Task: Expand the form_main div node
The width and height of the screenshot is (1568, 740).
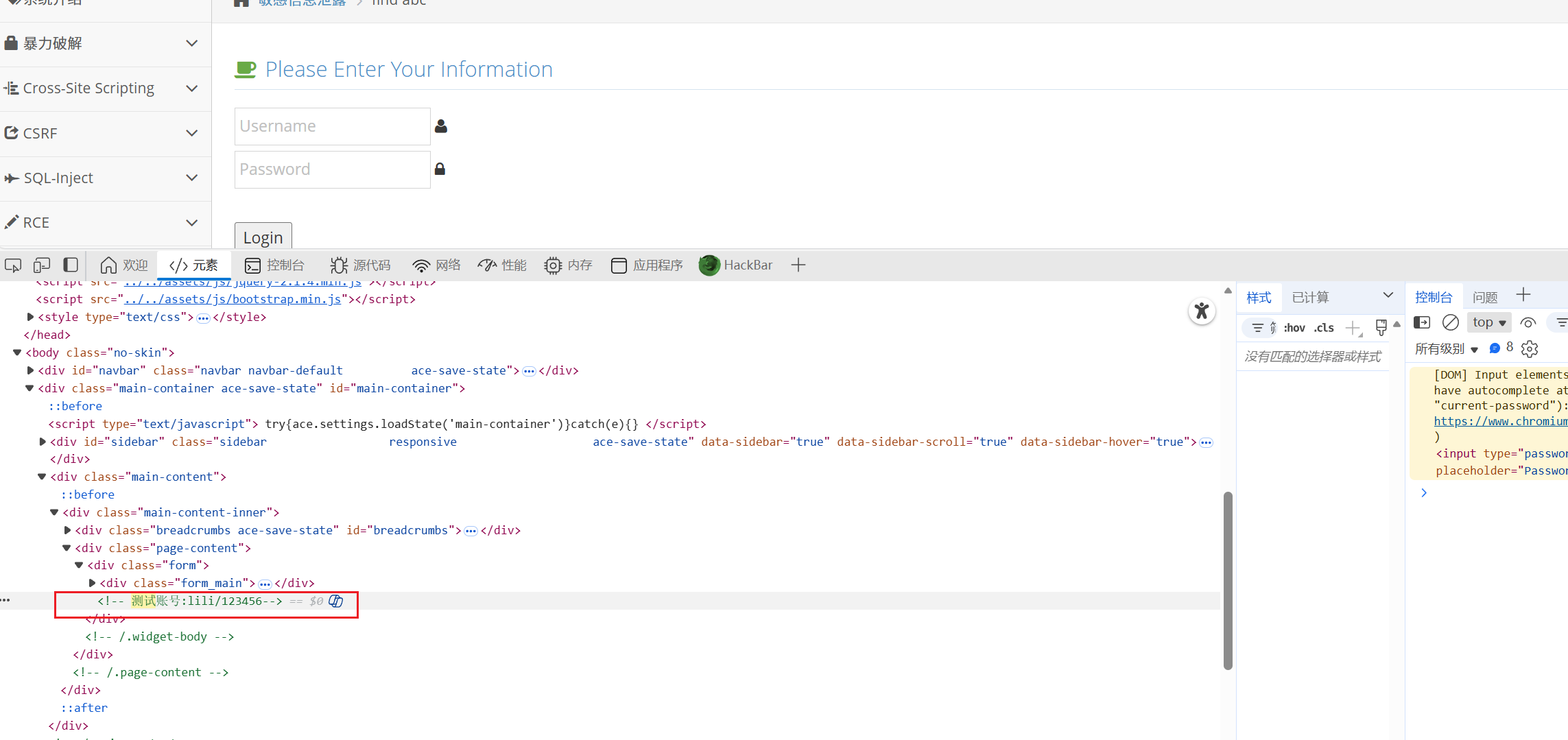Action: coord(92,584)
